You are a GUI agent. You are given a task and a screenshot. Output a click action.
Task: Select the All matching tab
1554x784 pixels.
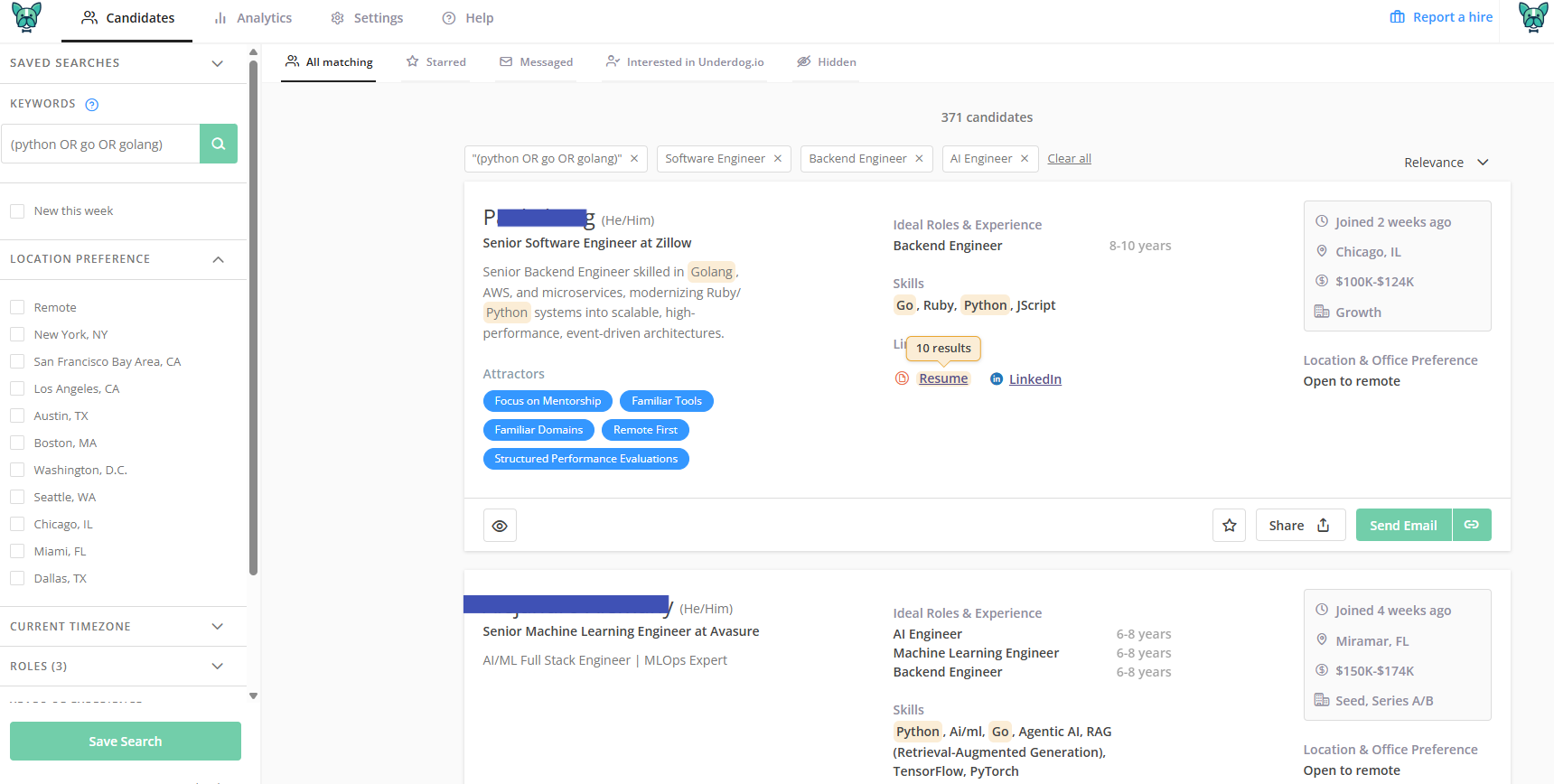tap(329, 62)
